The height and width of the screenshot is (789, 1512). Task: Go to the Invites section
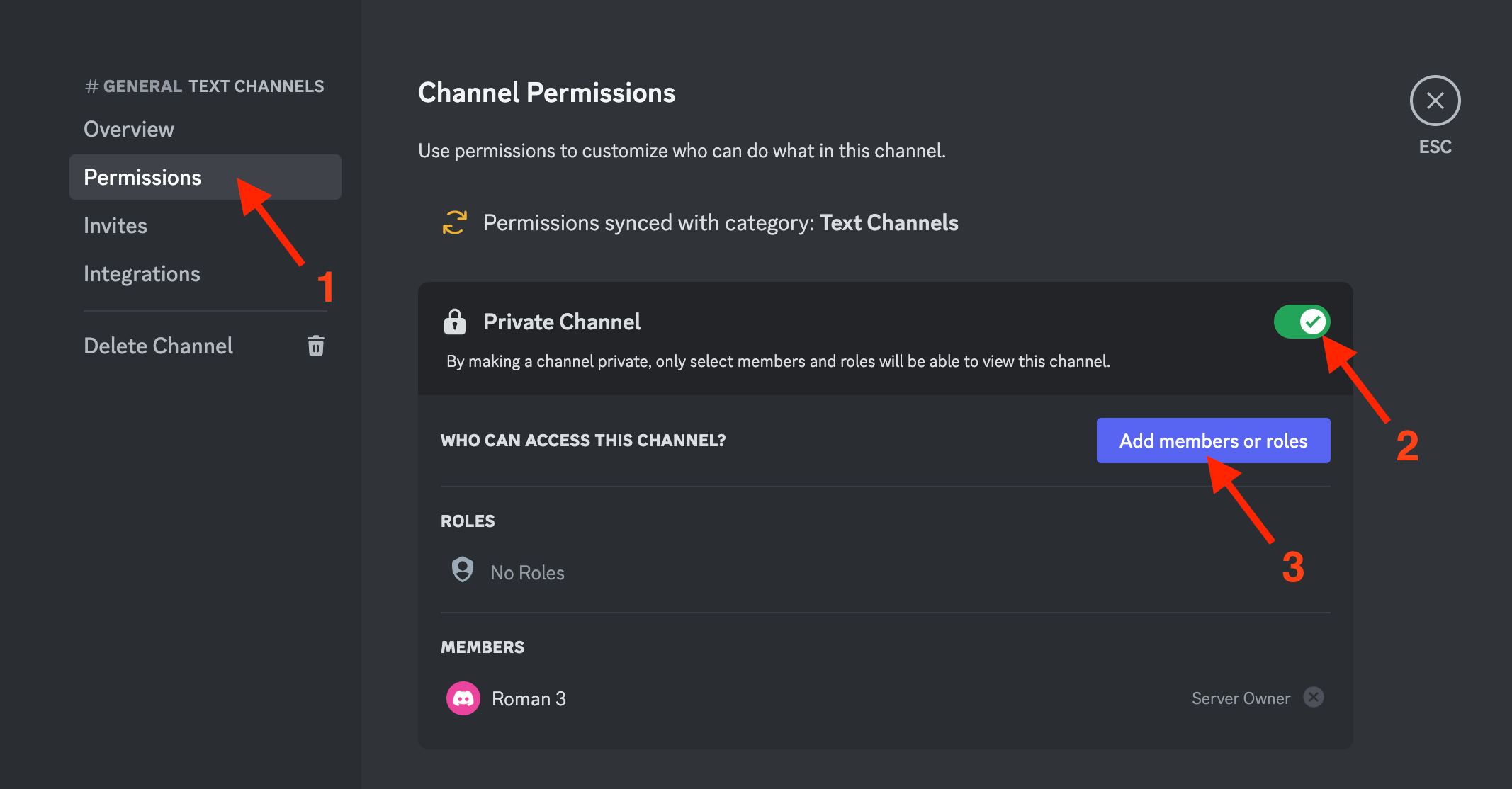pos(115,226)
